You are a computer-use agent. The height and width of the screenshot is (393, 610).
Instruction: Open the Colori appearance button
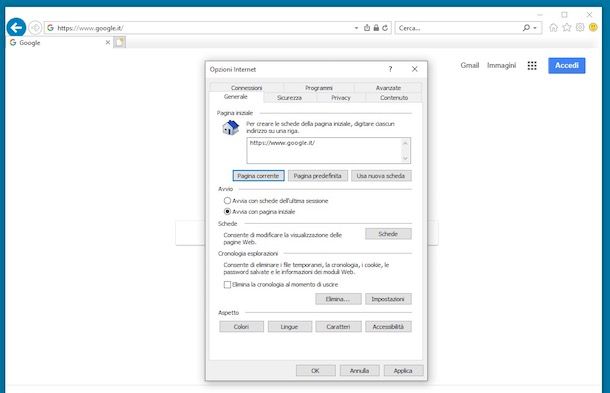click(x=241, y=327)
